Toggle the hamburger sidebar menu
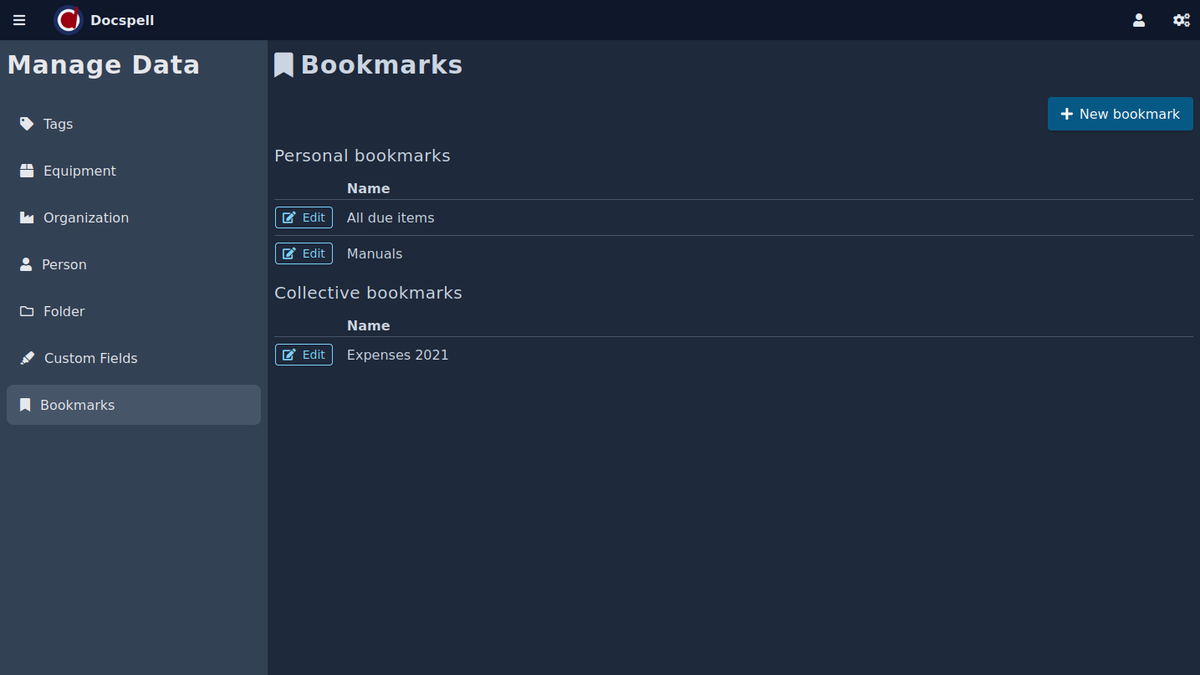Image resolution: width=1200 pixels, height=675 pixels. (x=19, y=20)
